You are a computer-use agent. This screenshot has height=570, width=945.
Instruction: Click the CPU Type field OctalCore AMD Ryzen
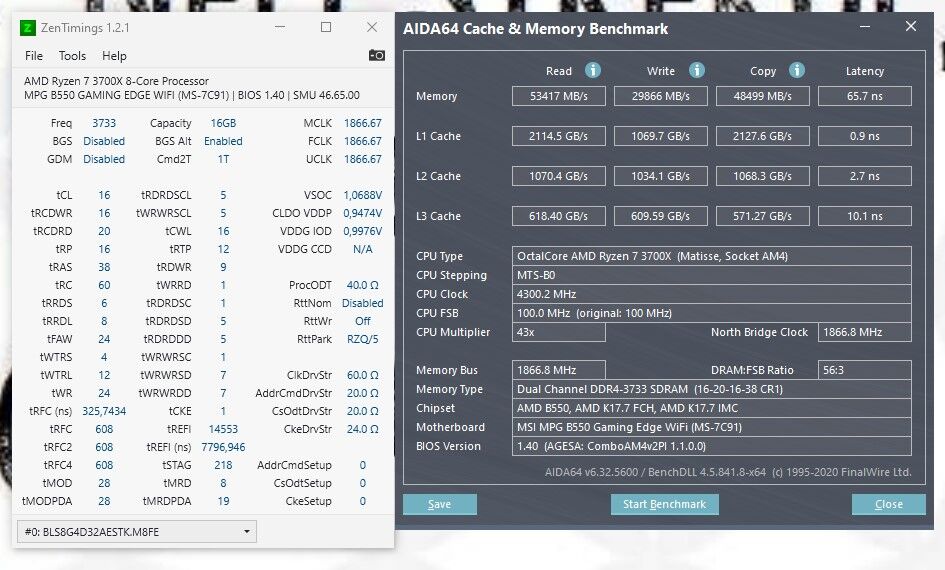click(712, 256)
